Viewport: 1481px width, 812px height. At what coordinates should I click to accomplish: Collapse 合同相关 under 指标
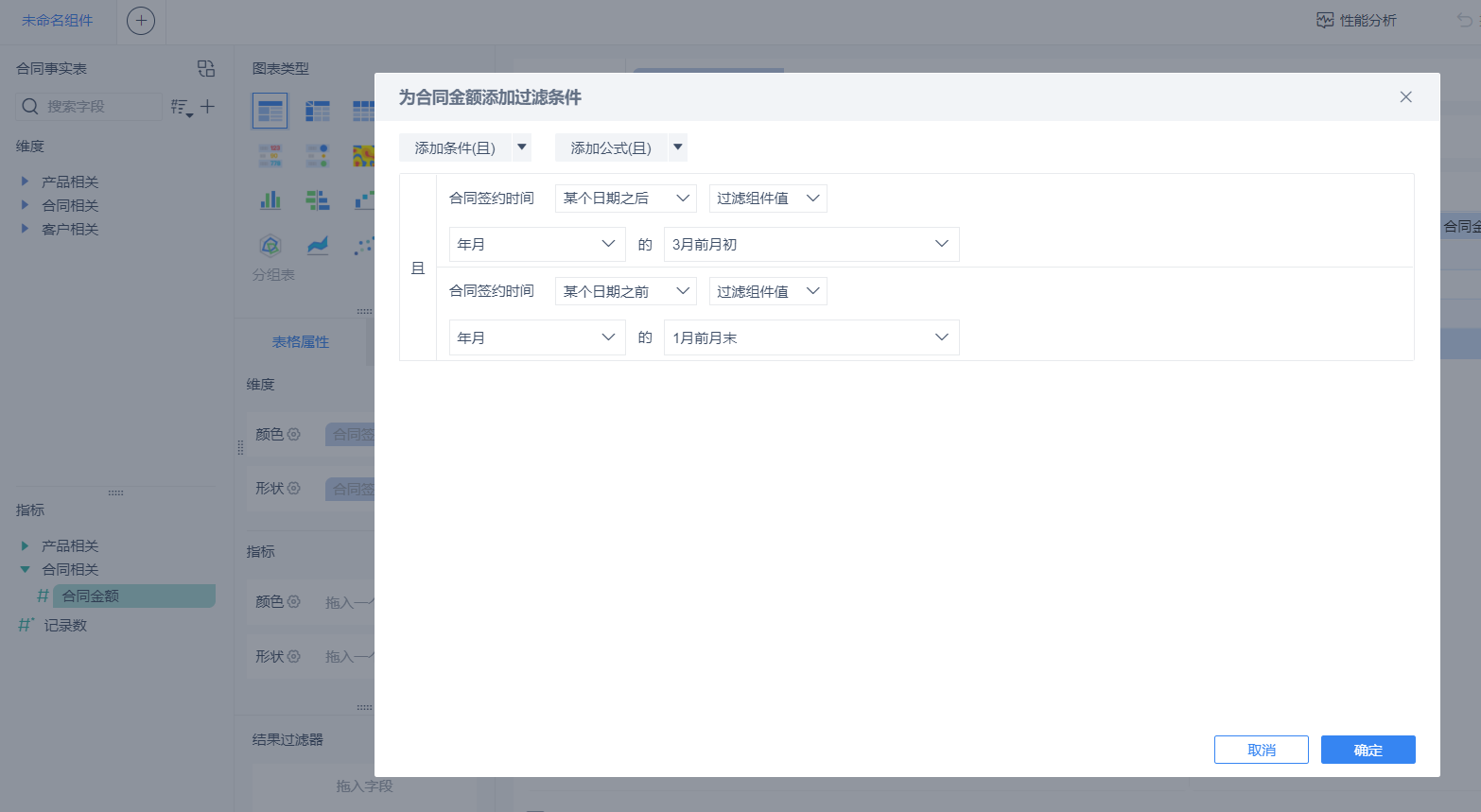(x=25, y=569)
